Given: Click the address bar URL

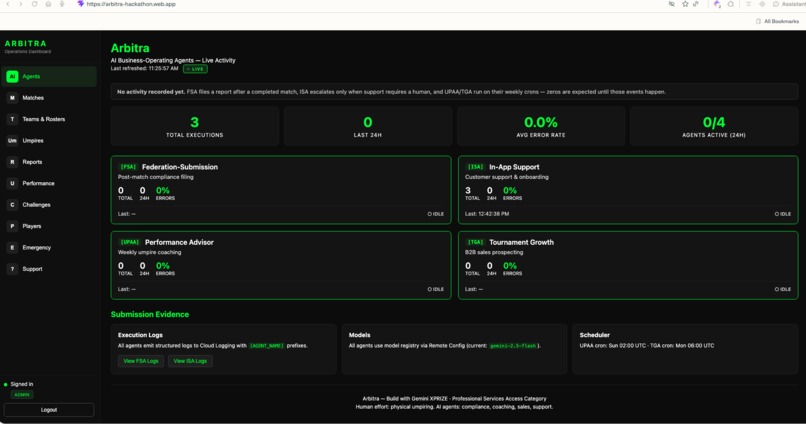Looking at the screenshot, I should [x=131, y=4].
